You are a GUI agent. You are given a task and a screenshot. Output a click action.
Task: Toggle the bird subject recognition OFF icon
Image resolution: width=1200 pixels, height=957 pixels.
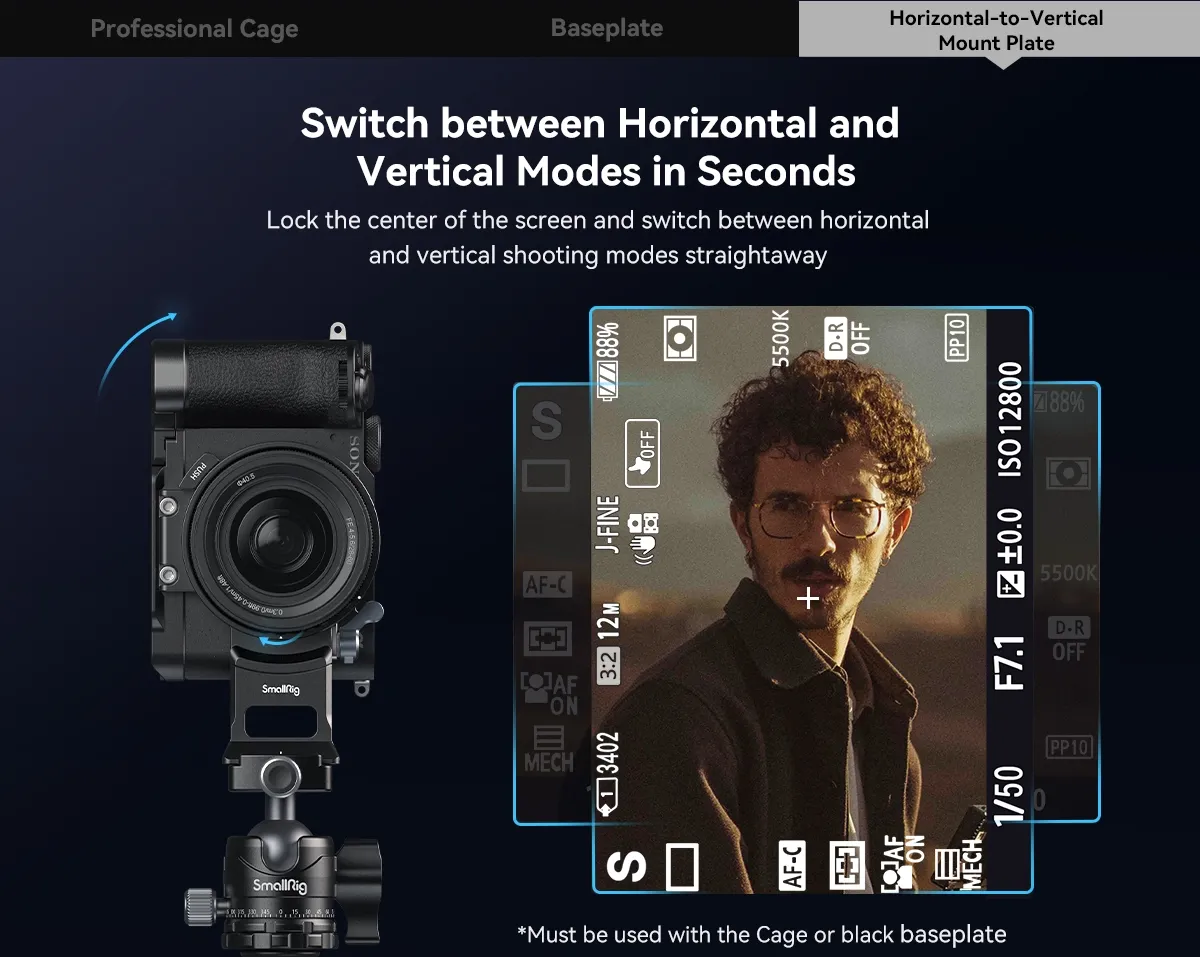641,453
